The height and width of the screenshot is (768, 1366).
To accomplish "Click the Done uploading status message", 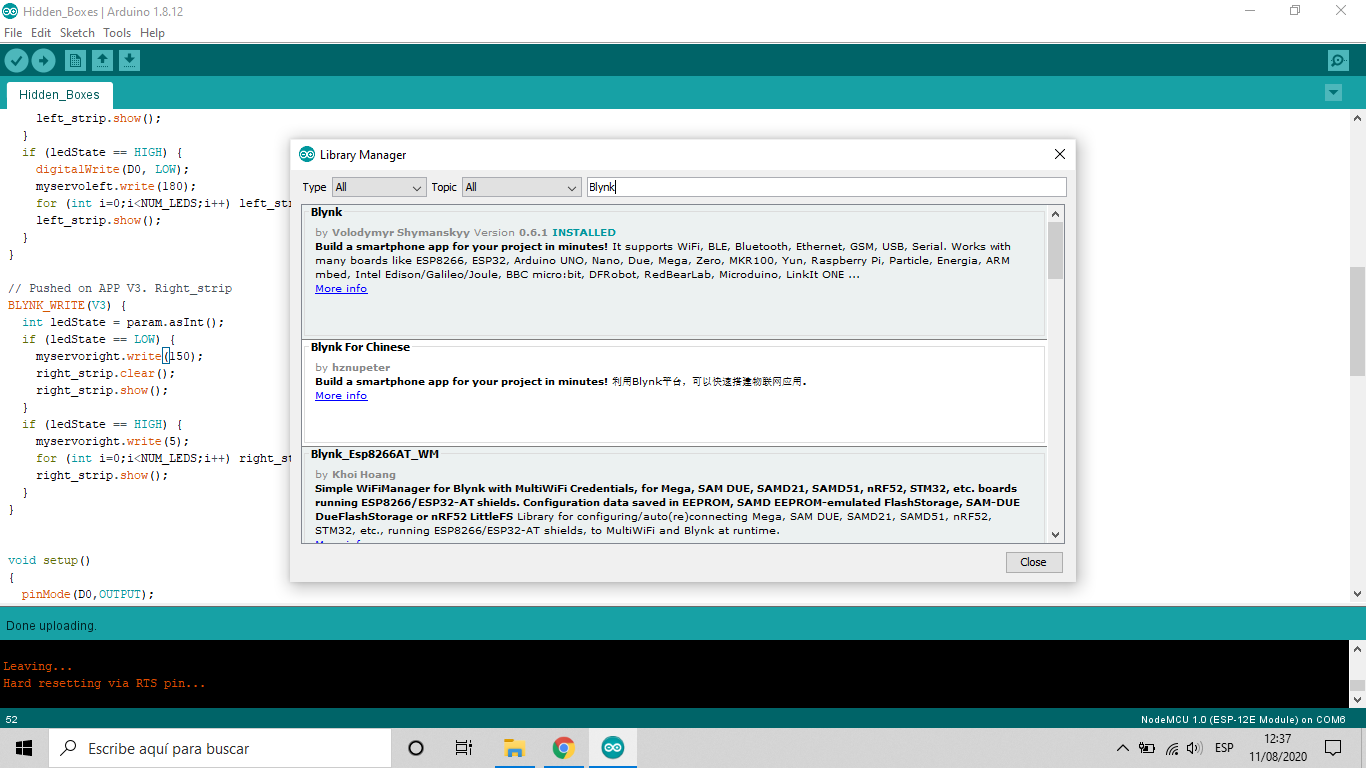I will click(51, 626).
